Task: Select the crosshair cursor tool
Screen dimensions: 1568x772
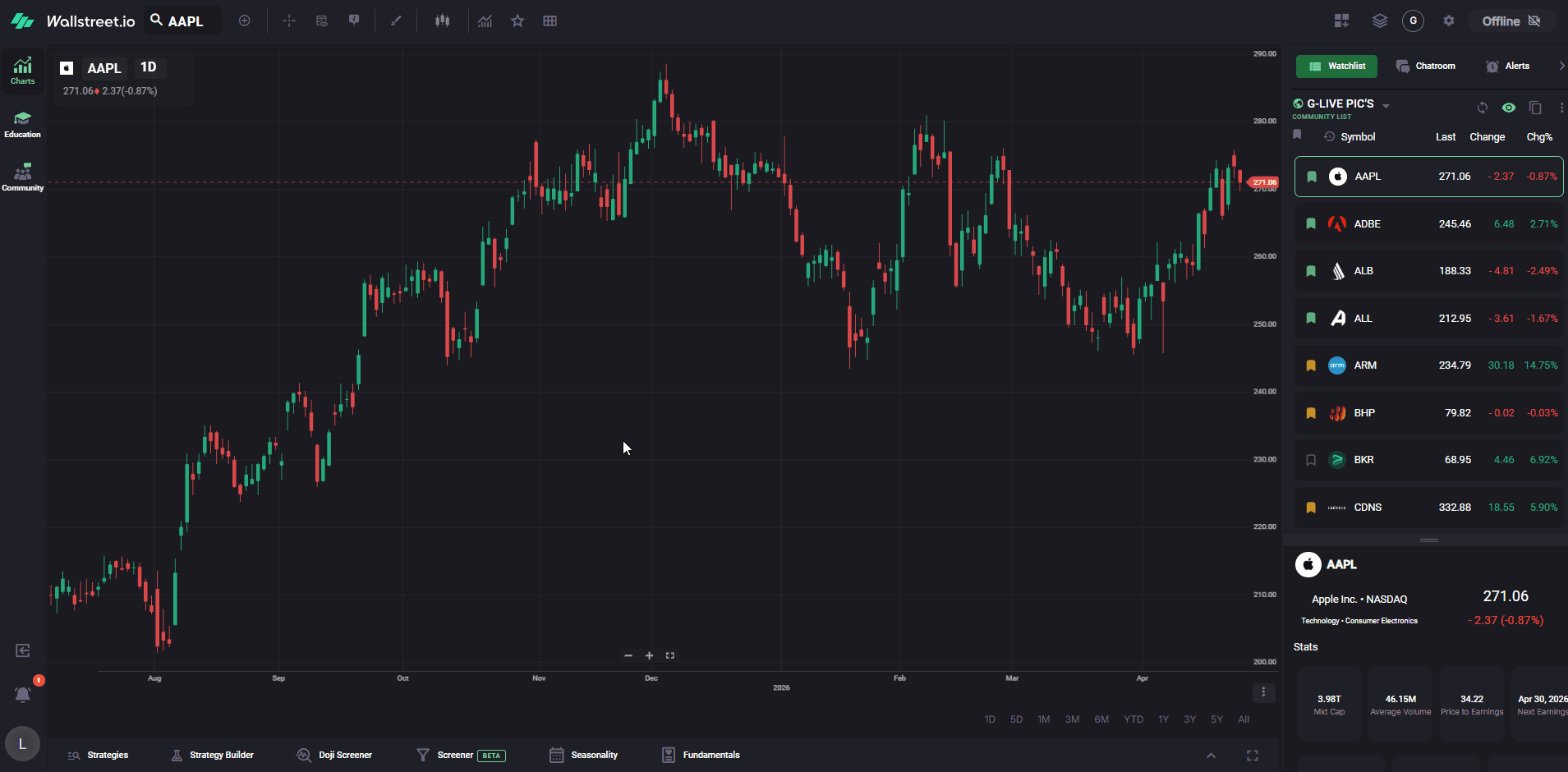Action: pos(289,21)
